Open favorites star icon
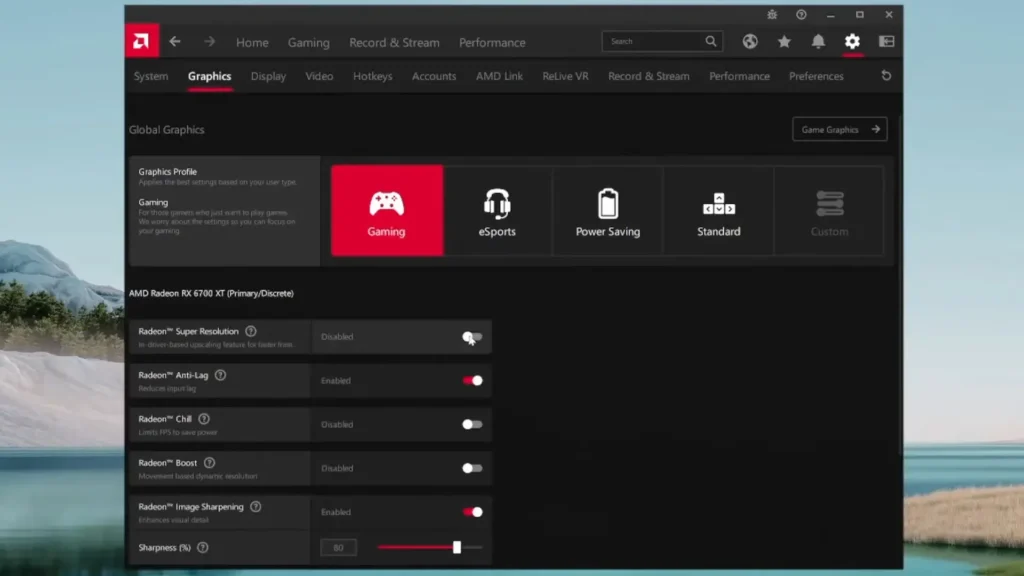The width and height of the screenshot is (1024, 576). (784, 41)
